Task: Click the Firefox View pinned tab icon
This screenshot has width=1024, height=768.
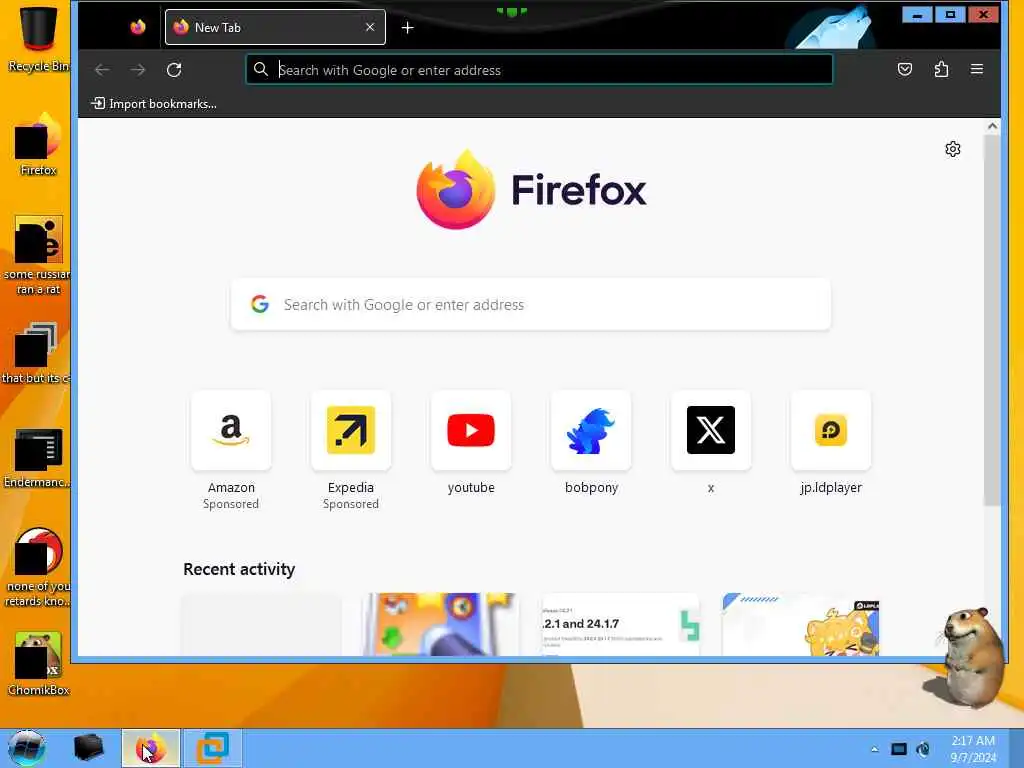Action: click(138, 27)
